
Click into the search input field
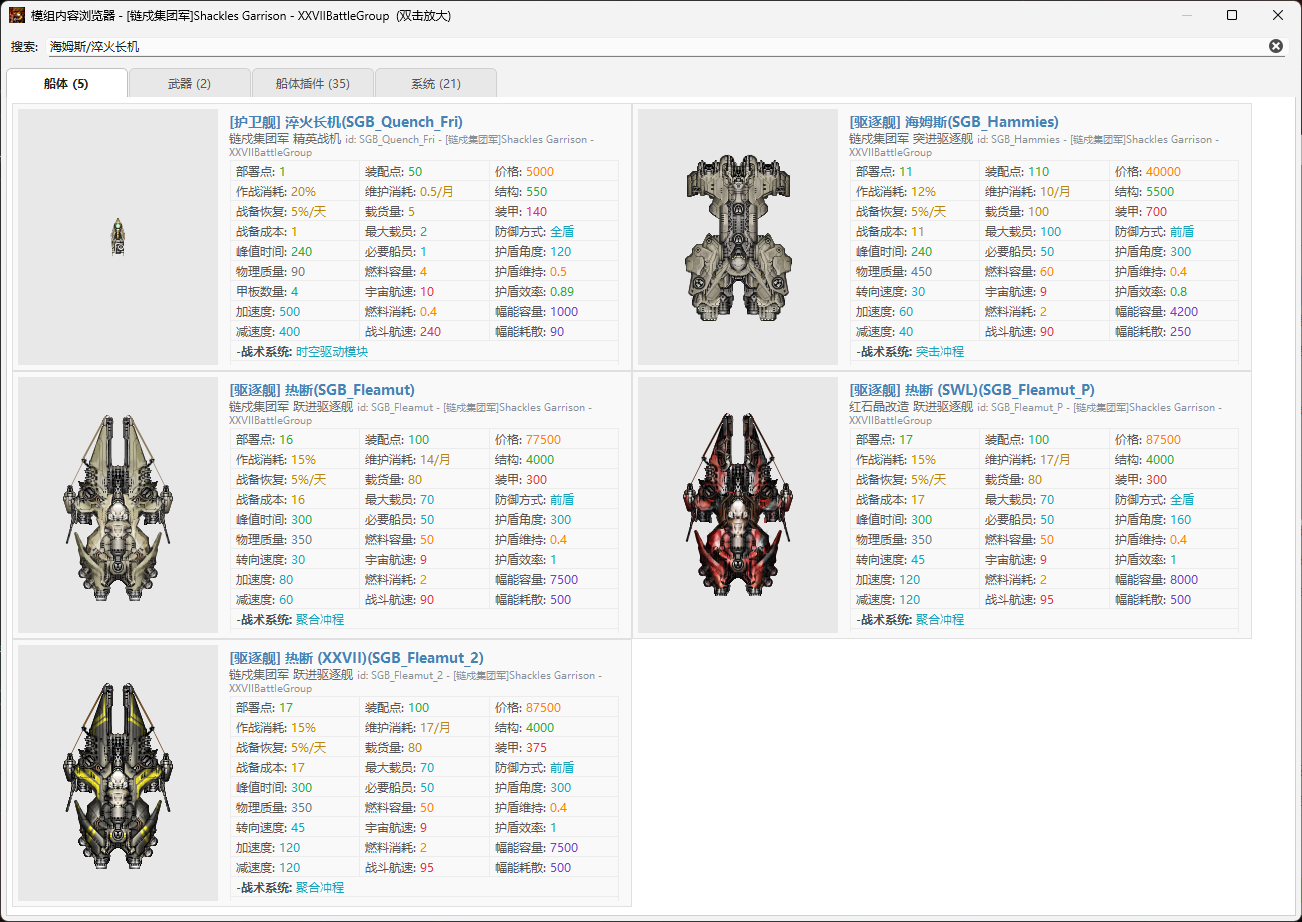(x=650, y=46)
